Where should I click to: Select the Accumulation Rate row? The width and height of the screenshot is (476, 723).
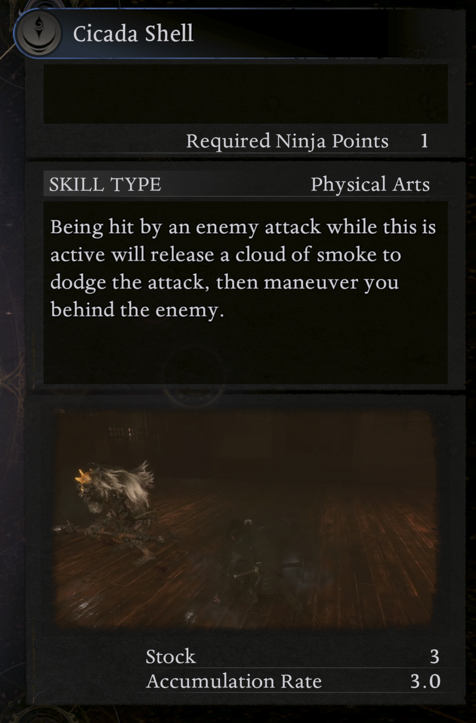coord(292,682)
